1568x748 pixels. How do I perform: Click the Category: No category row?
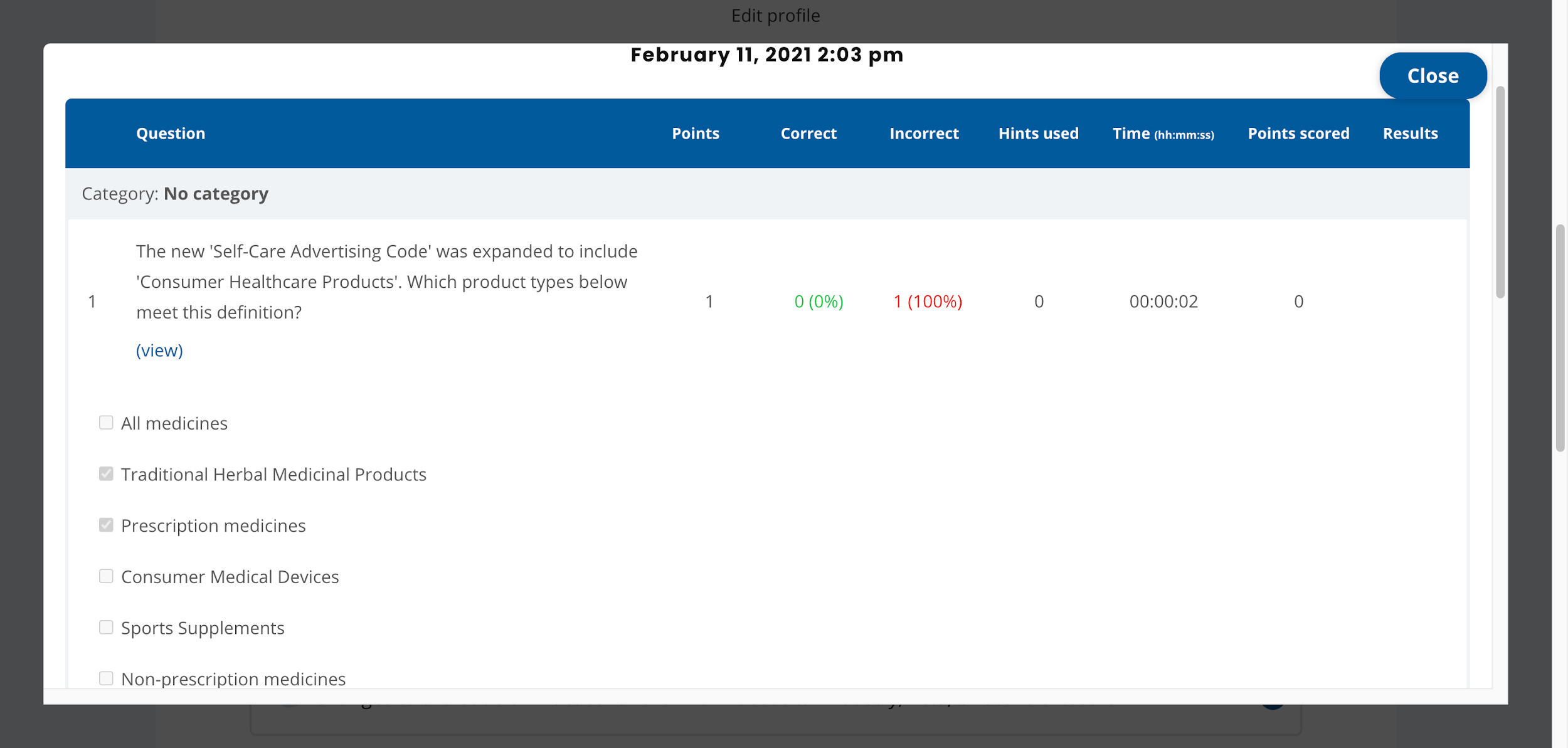pos(175,194)
